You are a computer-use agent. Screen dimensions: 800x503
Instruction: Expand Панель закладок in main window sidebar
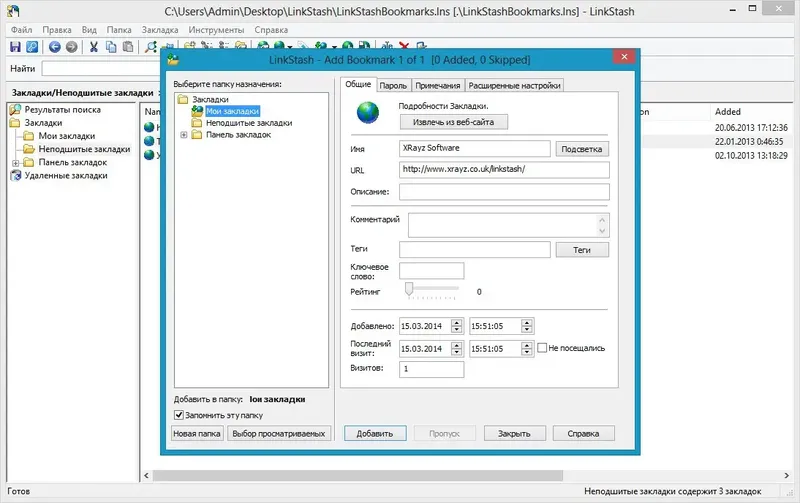tap(16, 163)
